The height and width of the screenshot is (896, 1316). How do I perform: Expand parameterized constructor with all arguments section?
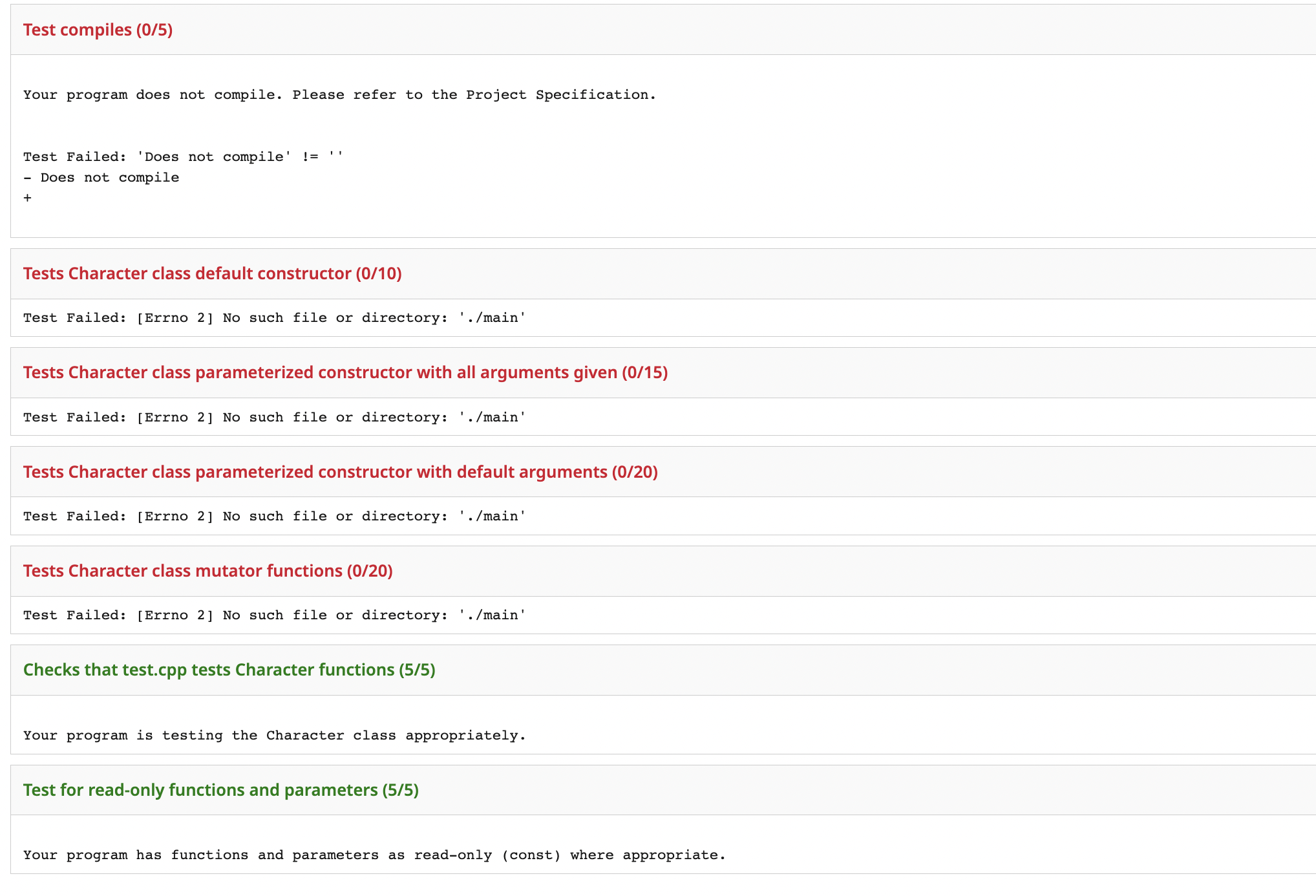345,372
